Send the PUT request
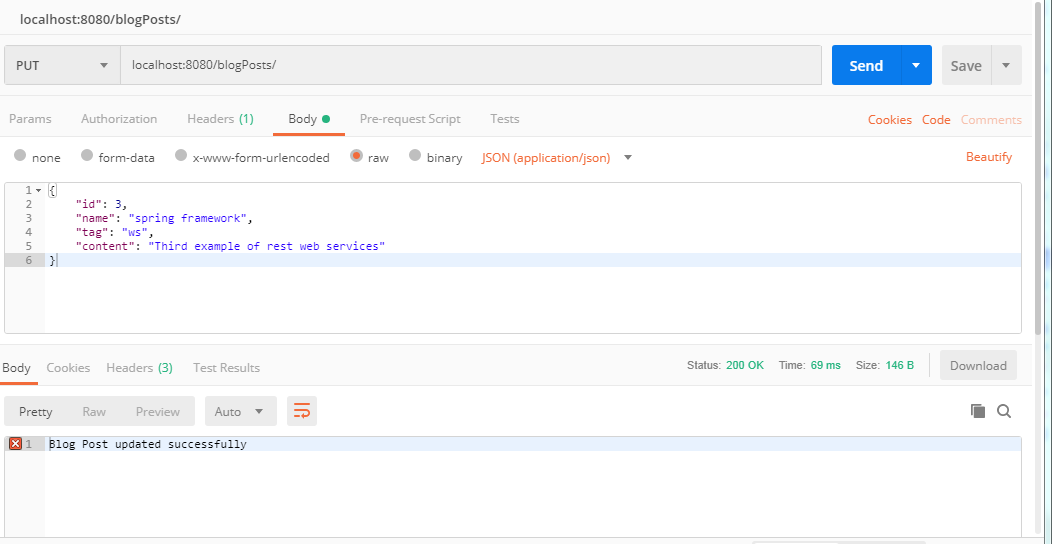This screenshot has width=1052, height=544. click(866, 65)
